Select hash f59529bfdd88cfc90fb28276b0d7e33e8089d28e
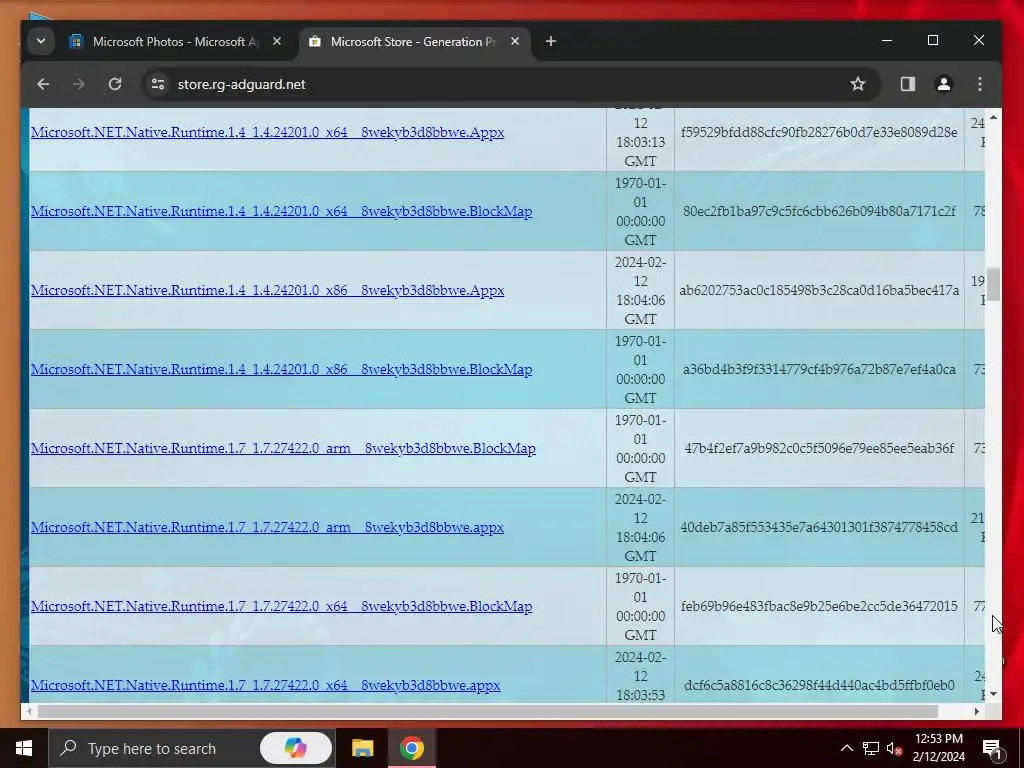 click(x=819, y=133)
